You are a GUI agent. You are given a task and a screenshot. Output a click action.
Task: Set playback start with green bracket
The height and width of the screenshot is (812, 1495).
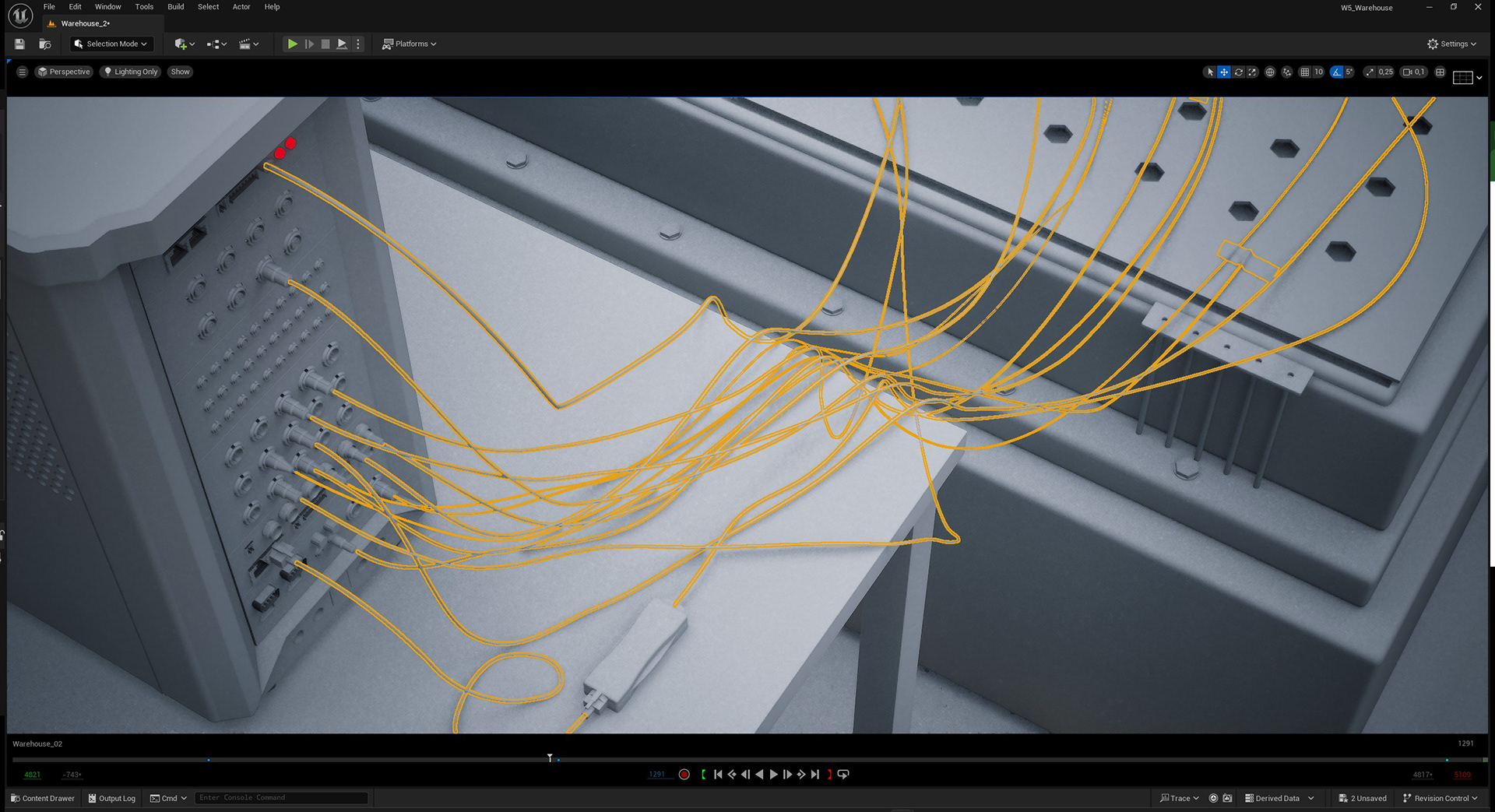pyautogui.click(x=703, y=775)
